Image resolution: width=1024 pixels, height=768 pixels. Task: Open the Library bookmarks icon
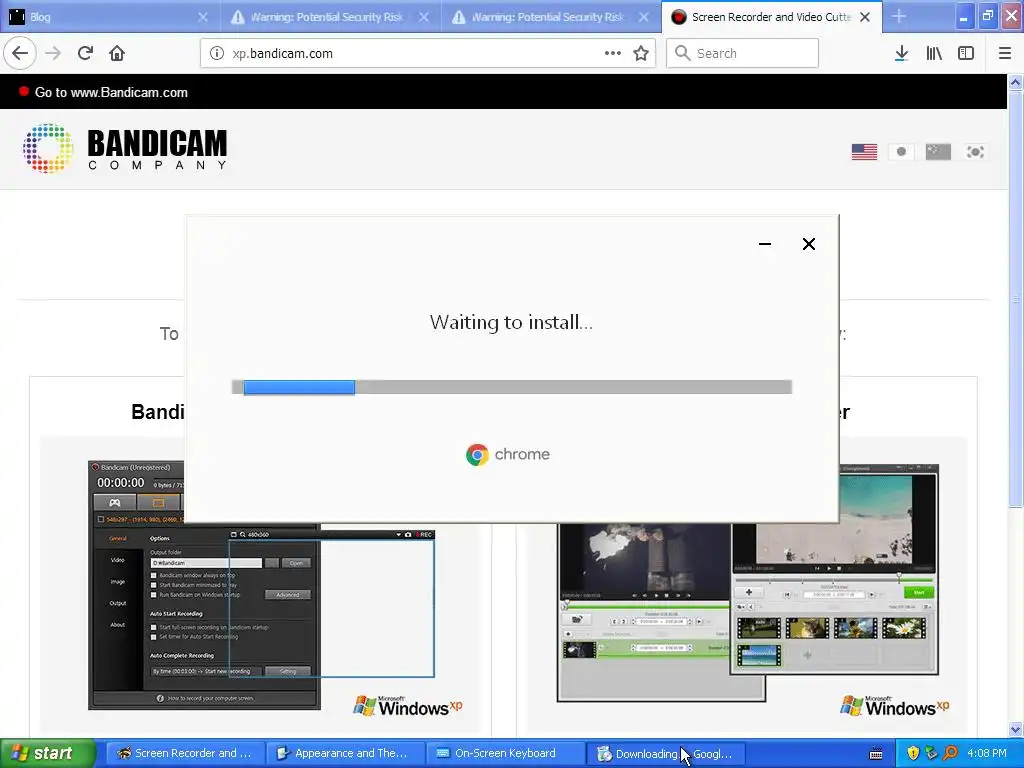[x=934, y=54]
